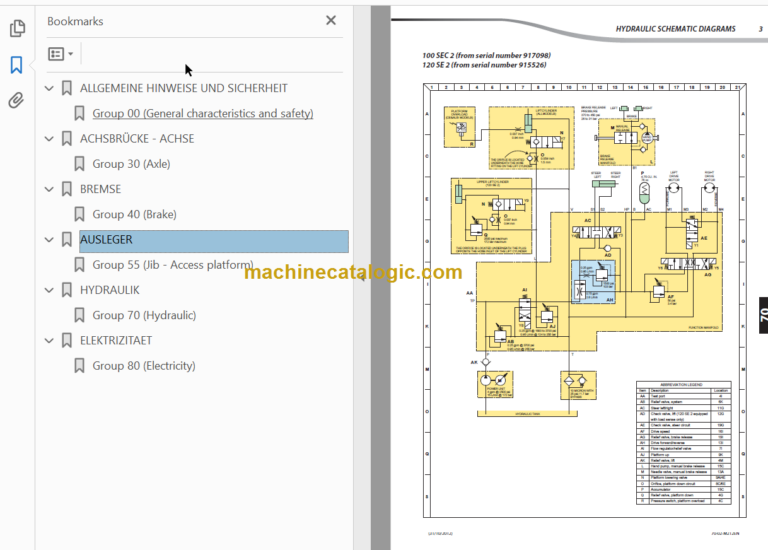Click the bookmark icon beside BREMSE
Screen dimensions: 768x550
tap(67, 189)
